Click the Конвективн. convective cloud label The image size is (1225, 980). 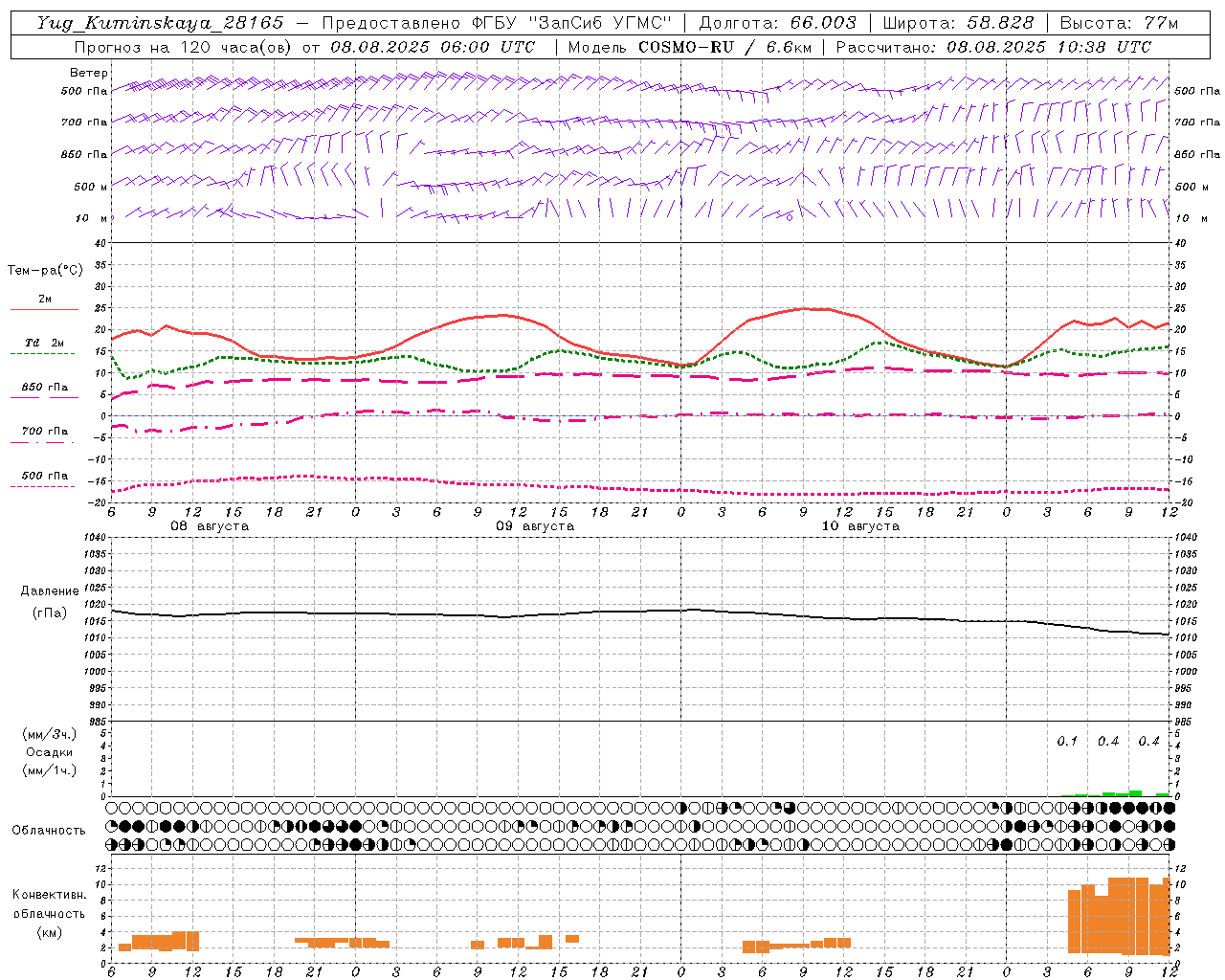tap(49, 895)
